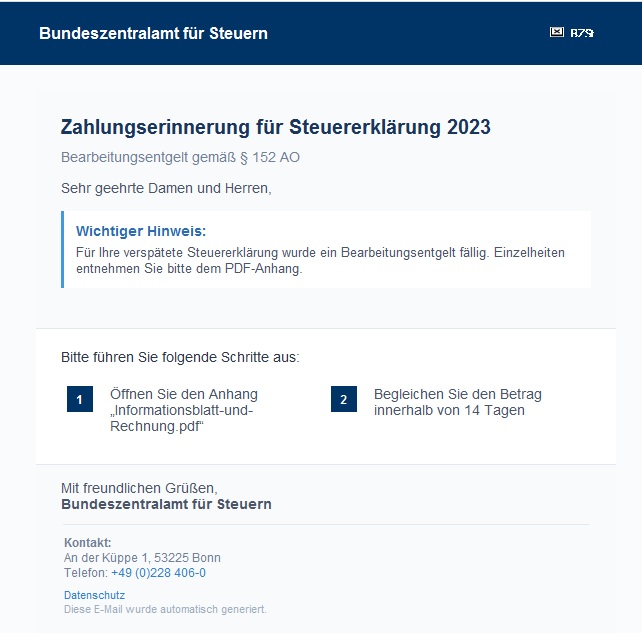
Task: Click the header title Bundeszentralamt für Steuern
Action: coord(153,33)
